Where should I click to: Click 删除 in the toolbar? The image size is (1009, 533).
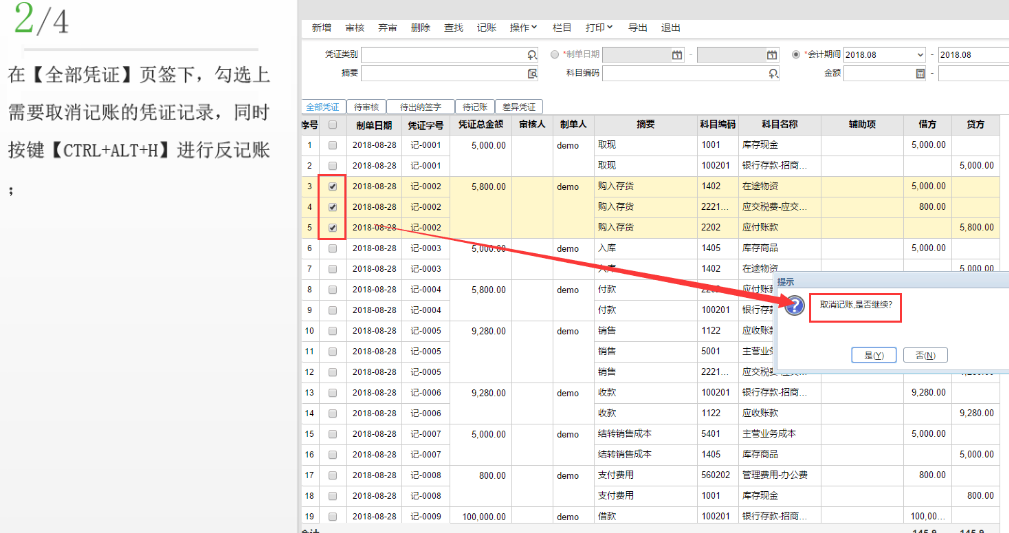click(x=420, y=28)
